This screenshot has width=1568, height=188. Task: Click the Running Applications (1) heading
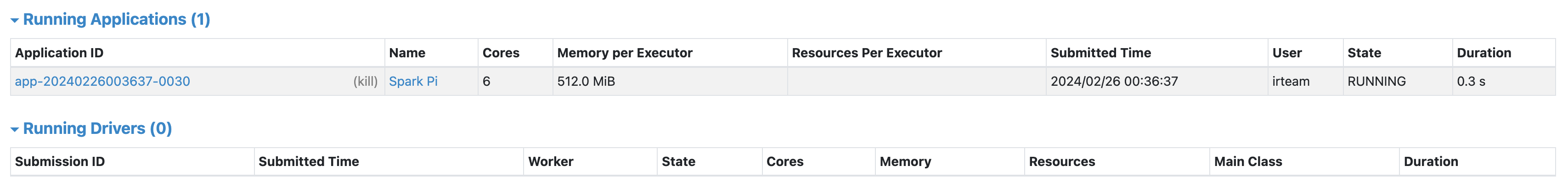click(x=116, y=19)
